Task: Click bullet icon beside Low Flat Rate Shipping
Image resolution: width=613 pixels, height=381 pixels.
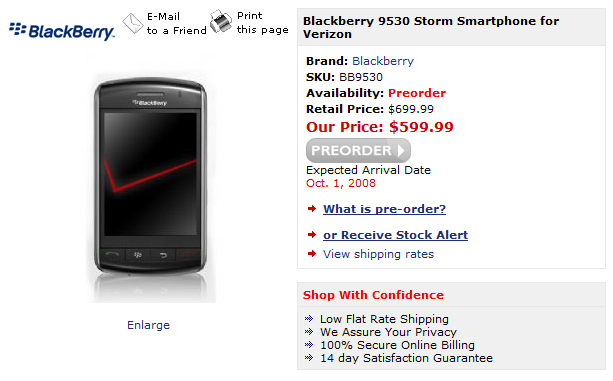Action: click(309, 319)
